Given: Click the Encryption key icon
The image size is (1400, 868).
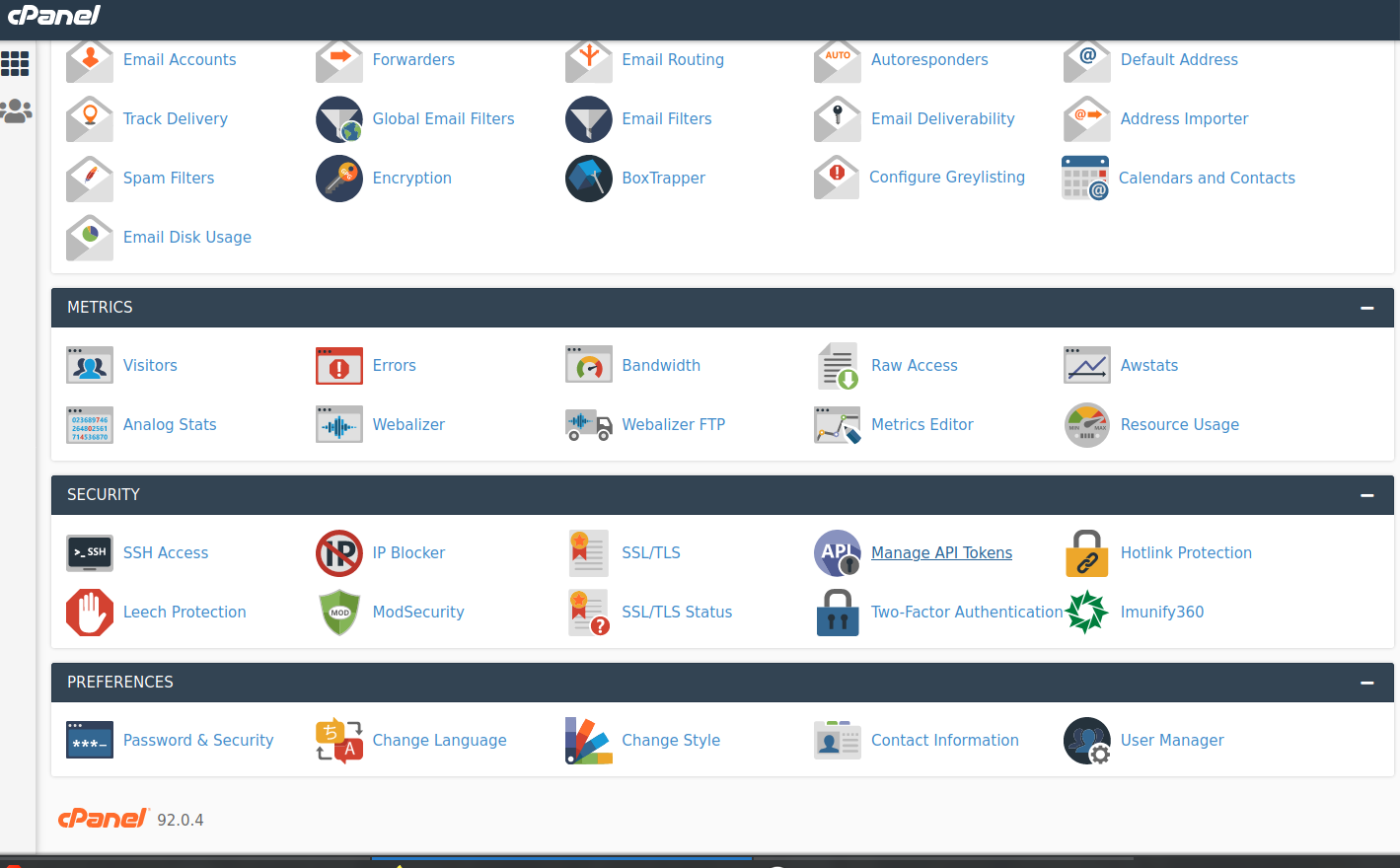Looking at the screenshot, I should pos(339,179).
